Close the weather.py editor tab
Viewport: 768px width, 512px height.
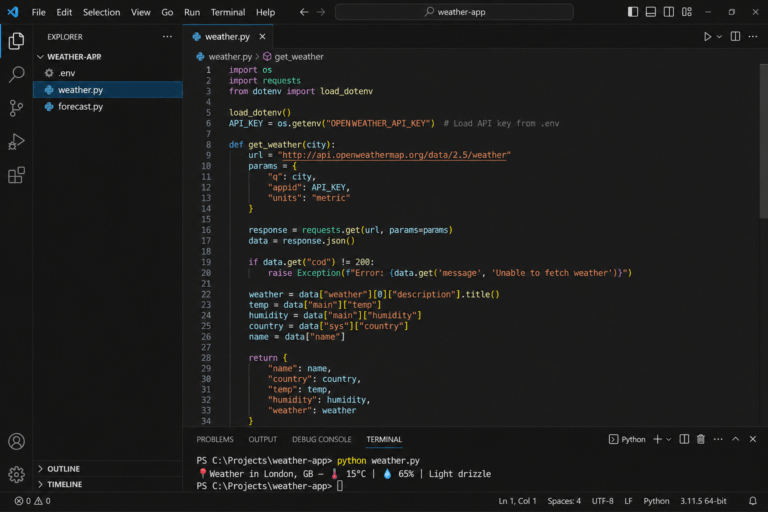tap(263, 37)
